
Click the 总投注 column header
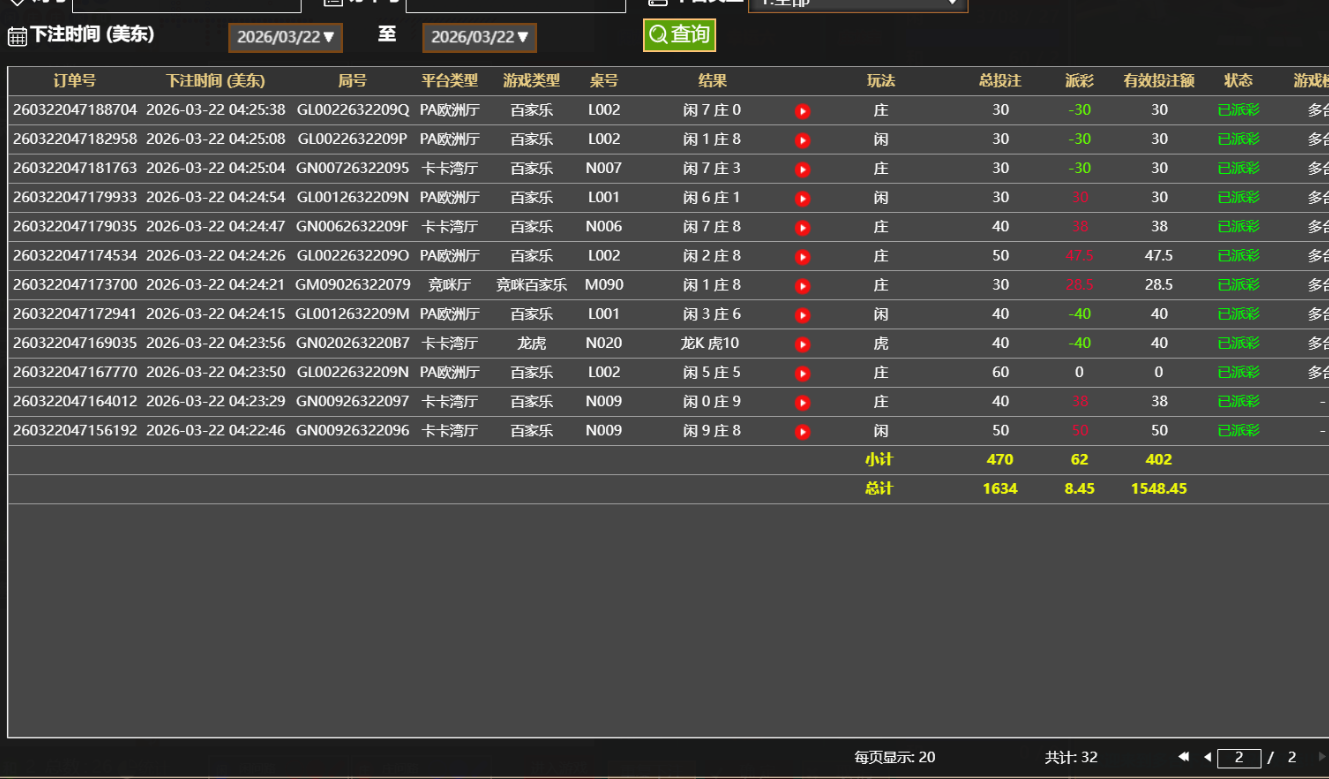point(1000,81)
